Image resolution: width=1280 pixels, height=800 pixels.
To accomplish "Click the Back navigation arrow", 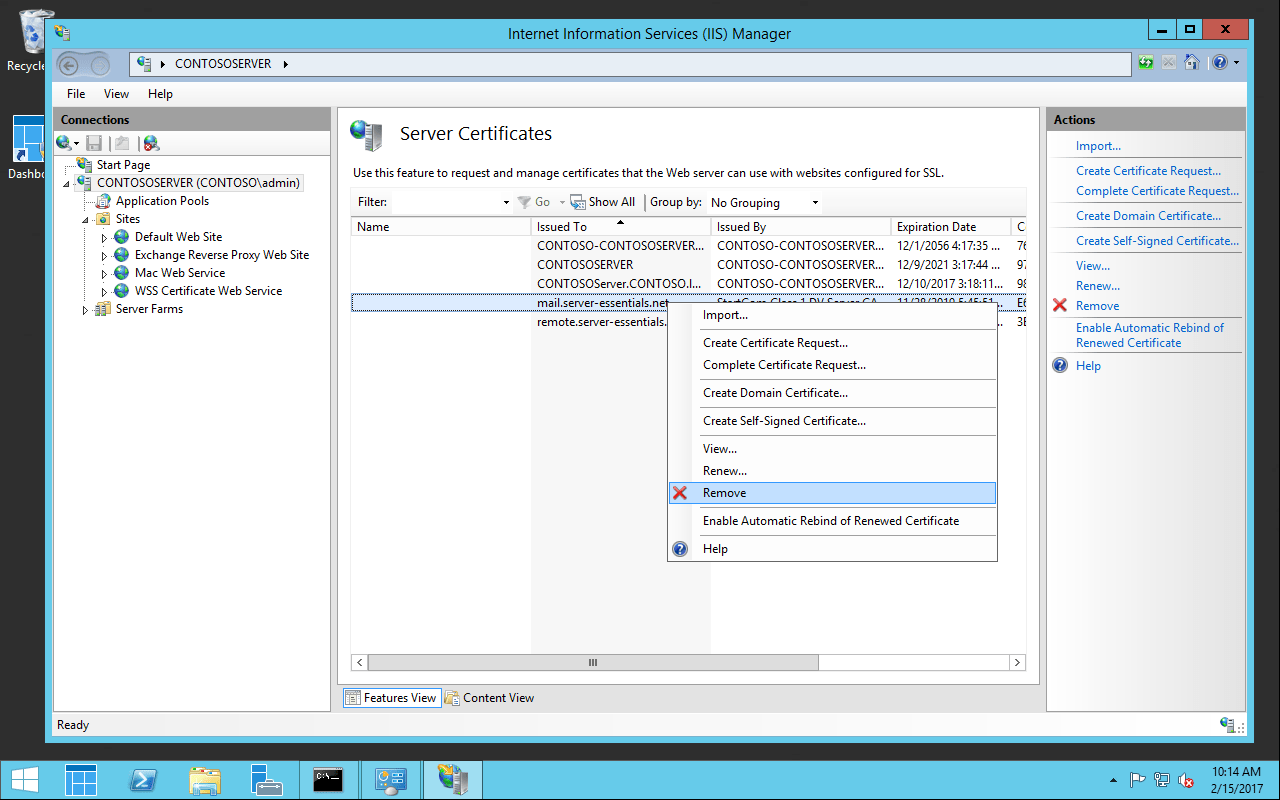I will pyautogui.click(x=69, y=65).
